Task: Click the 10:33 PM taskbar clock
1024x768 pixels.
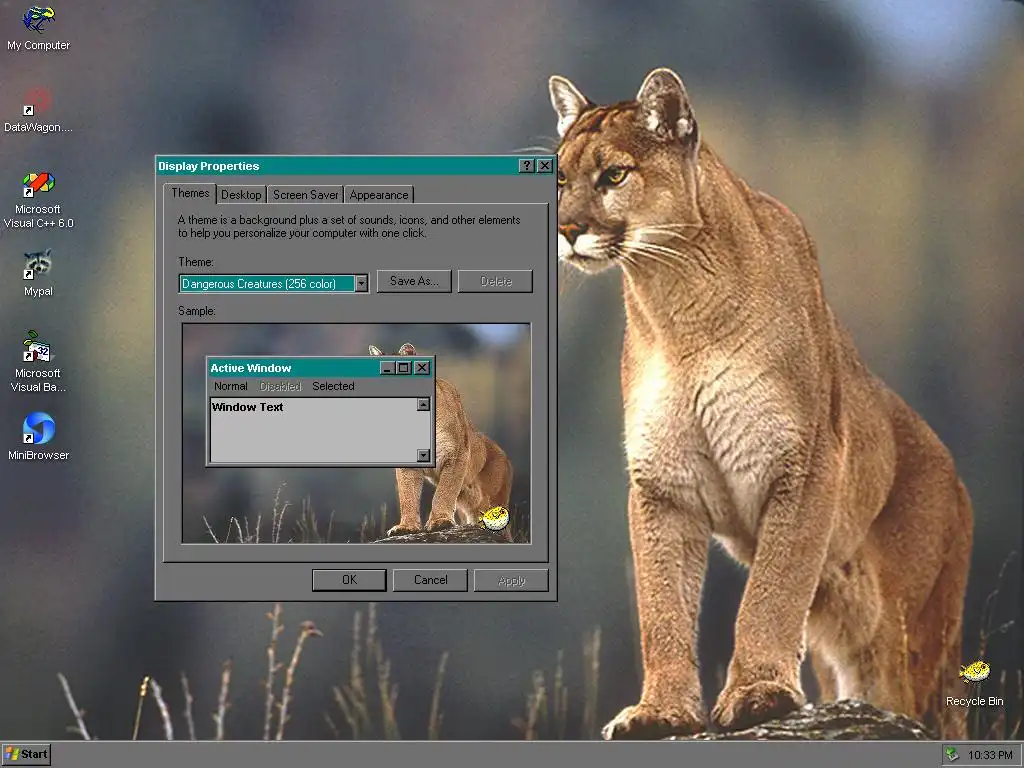Action: [x=990, y=755]
